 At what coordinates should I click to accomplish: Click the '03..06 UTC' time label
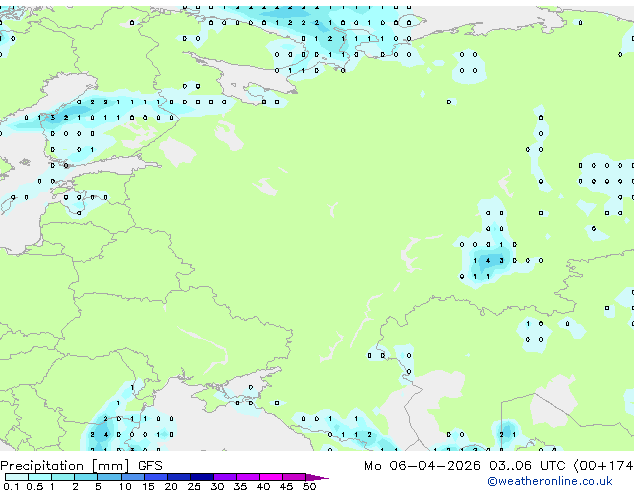tap(527, 466)
